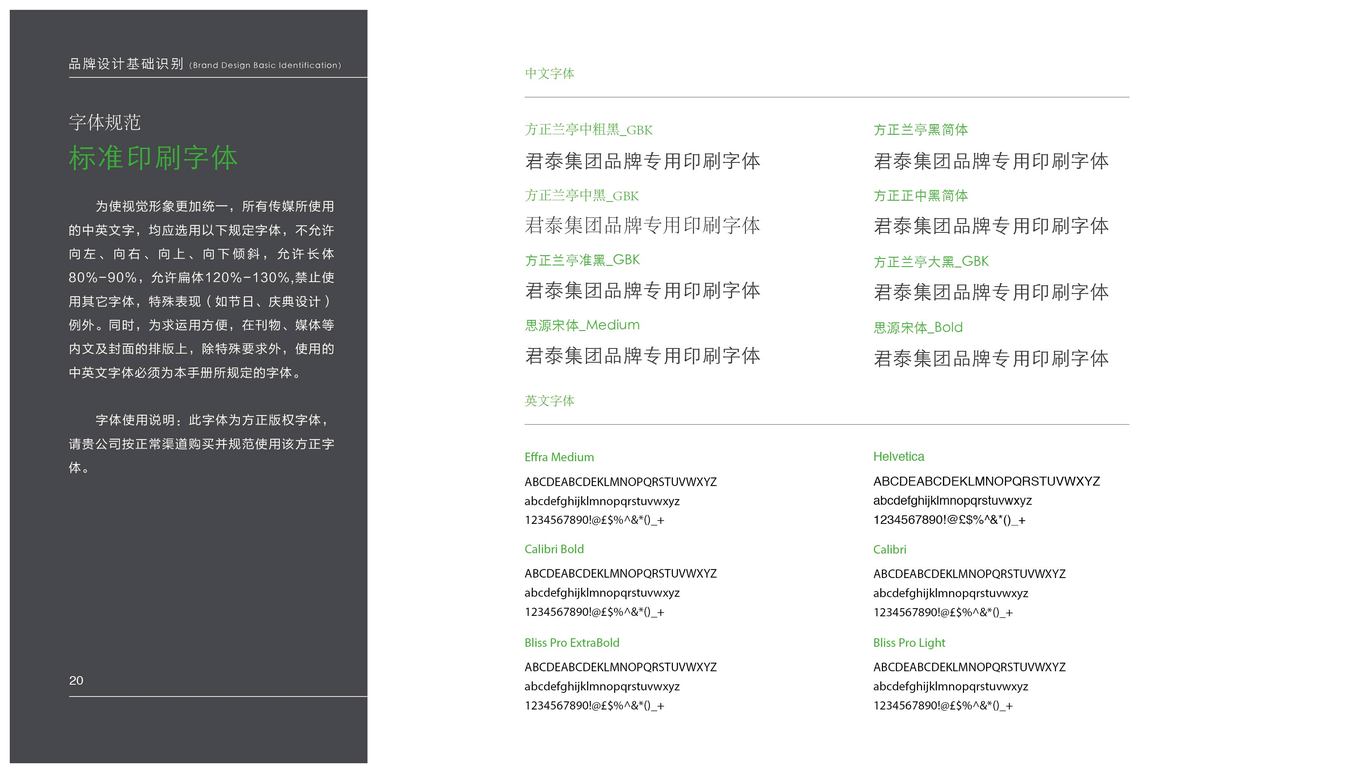Select the 中文字体 section heading

pyautogui.click(x=550, y=73)
